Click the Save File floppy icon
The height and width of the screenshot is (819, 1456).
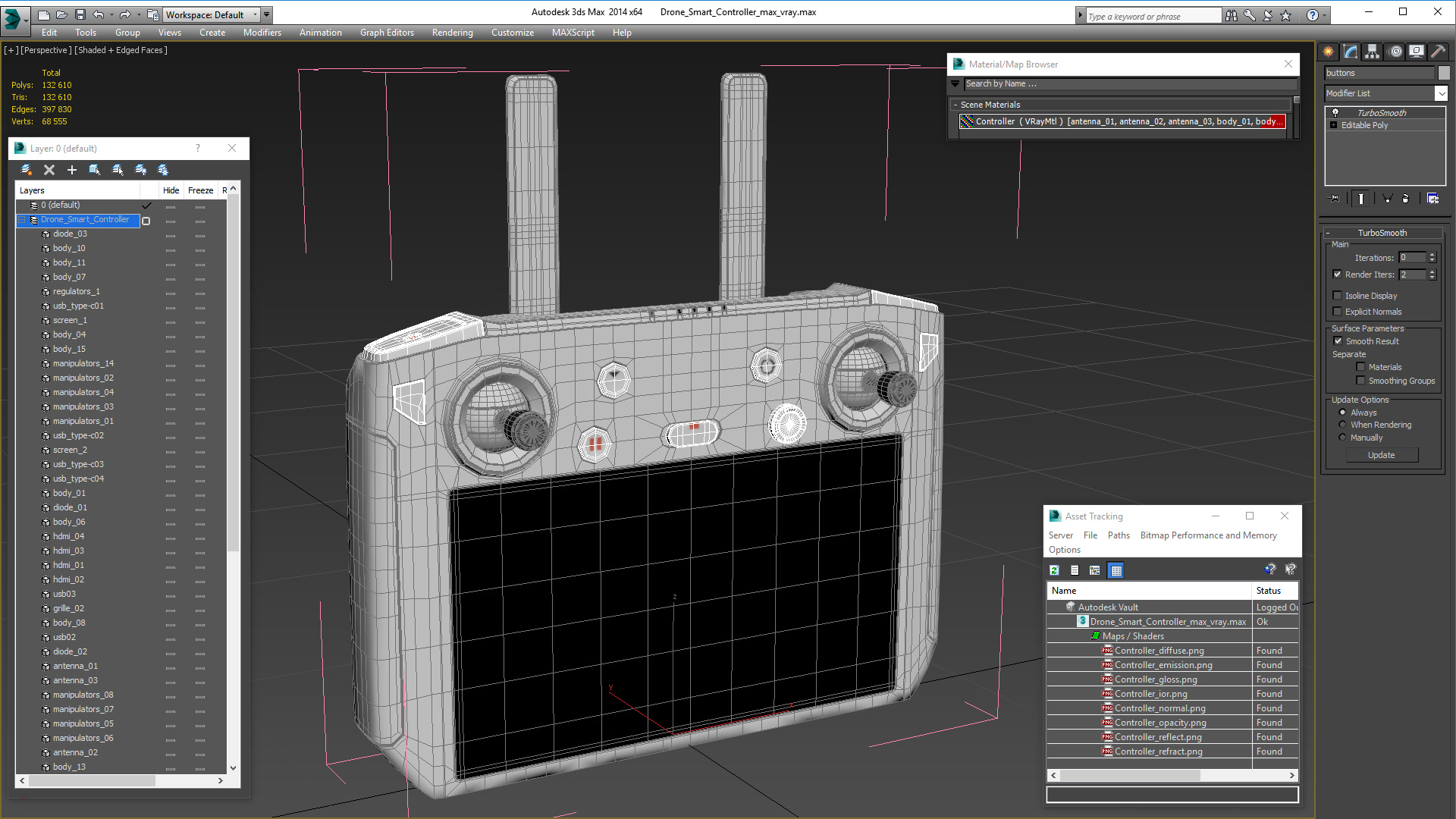pyautogui.click(x=80, y=14)
